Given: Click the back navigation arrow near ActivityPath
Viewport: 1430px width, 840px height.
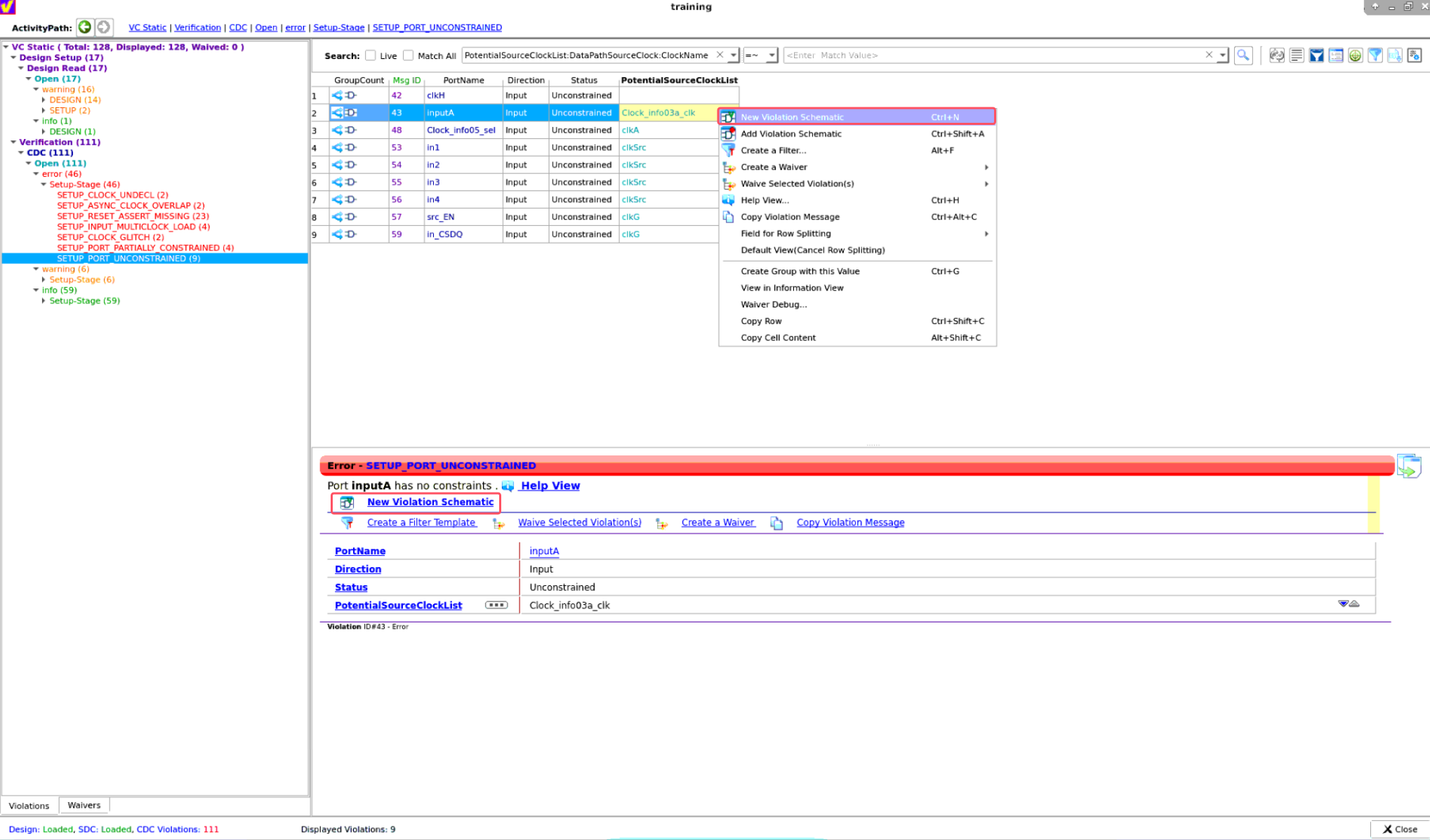Looking at the screenshot, I should [x=84, y=27].
